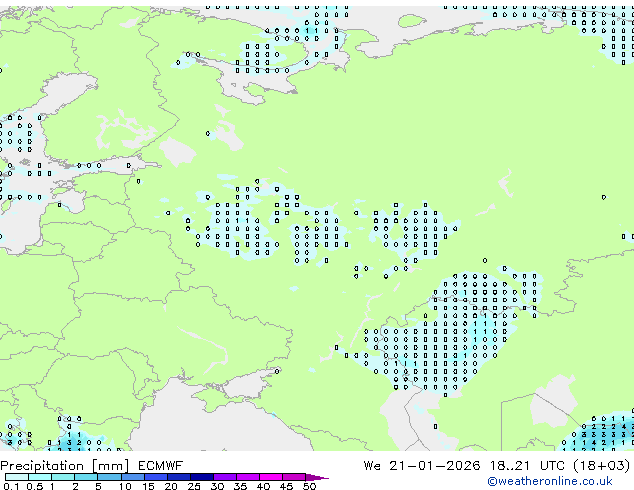
Task: Select the 5–10 mm legend color swatch
Action: click(109, 477)
